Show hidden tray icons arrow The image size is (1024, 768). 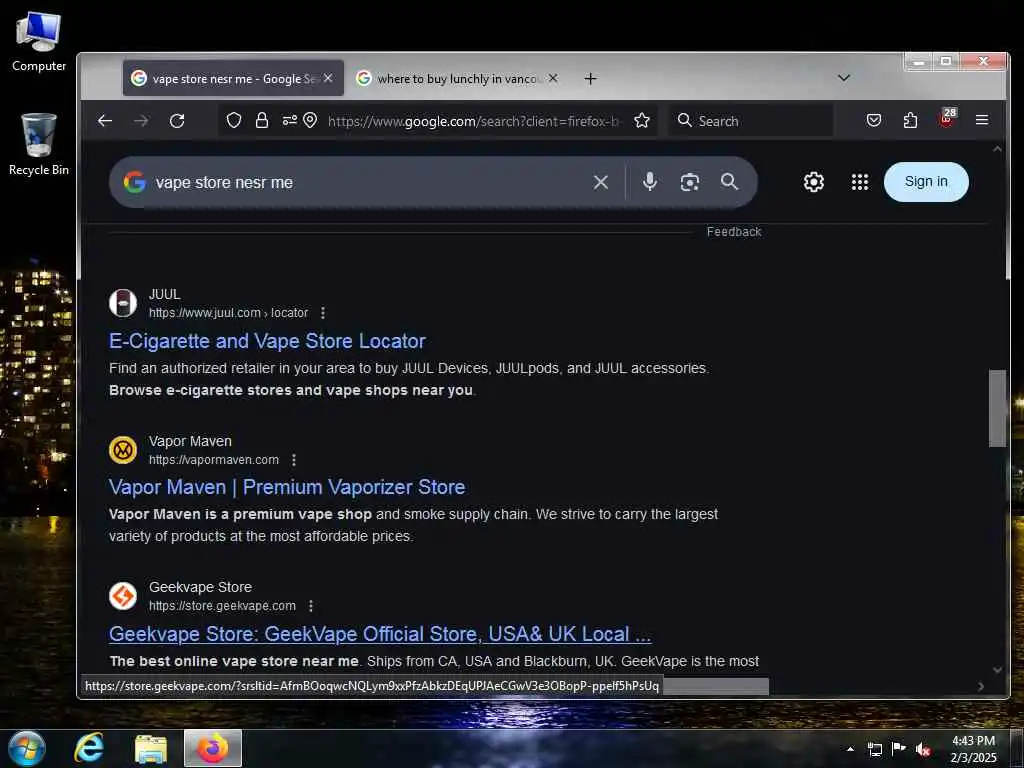[850, 749]
